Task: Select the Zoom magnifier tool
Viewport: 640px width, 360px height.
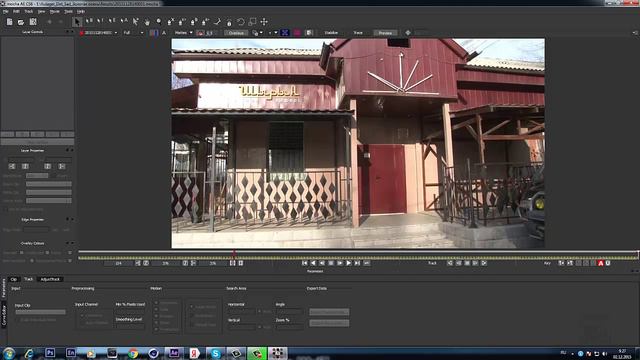Action: [x=159, y=22]
